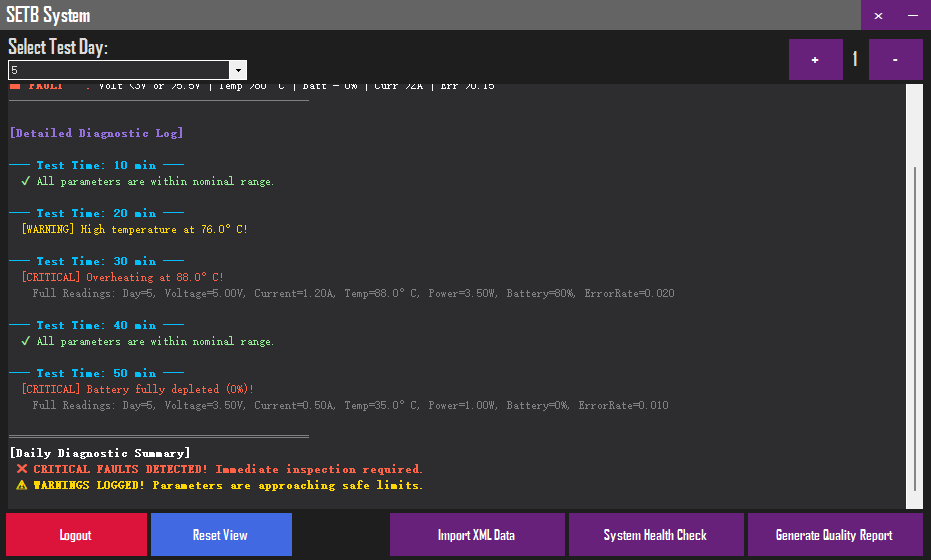The width and height of the screenshot is (931, 560).
Task: Click the stepper value '1' between plus and minus
Action: tap(855, 59)
